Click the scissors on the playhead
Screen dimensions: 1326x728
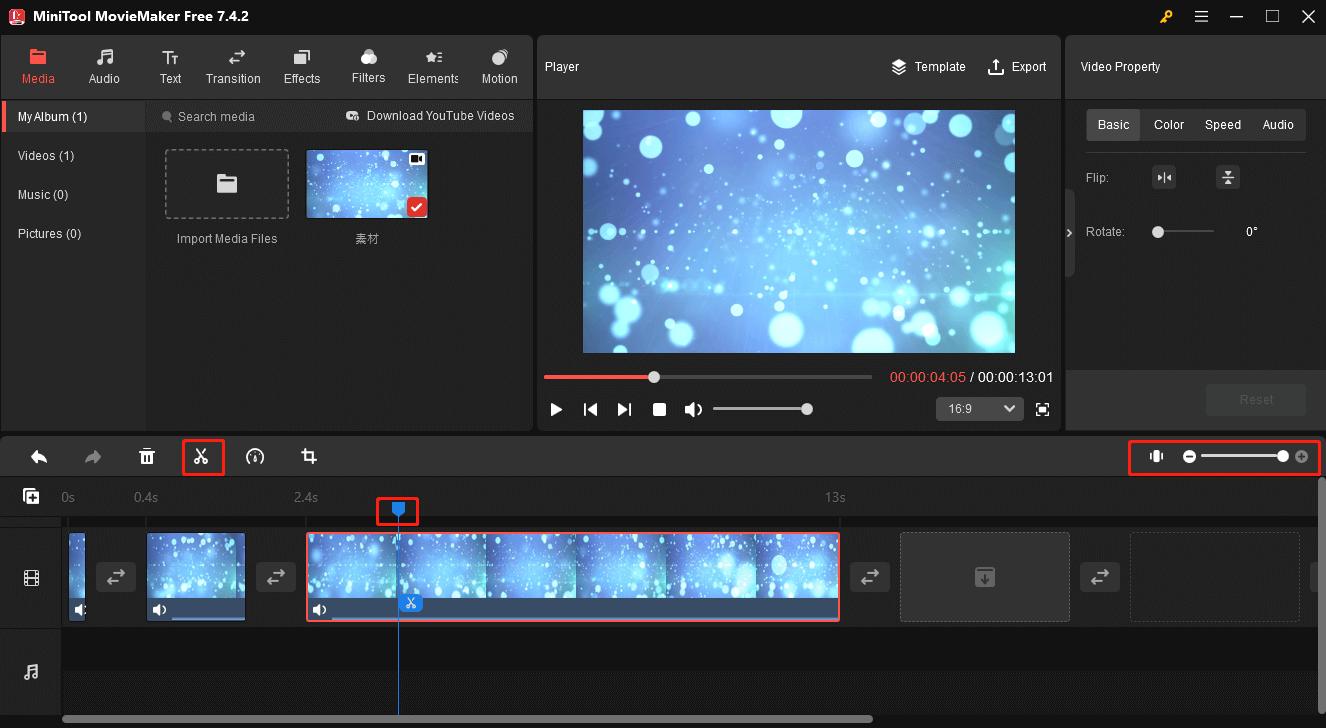pyautogui.click(x=410, y=603)
